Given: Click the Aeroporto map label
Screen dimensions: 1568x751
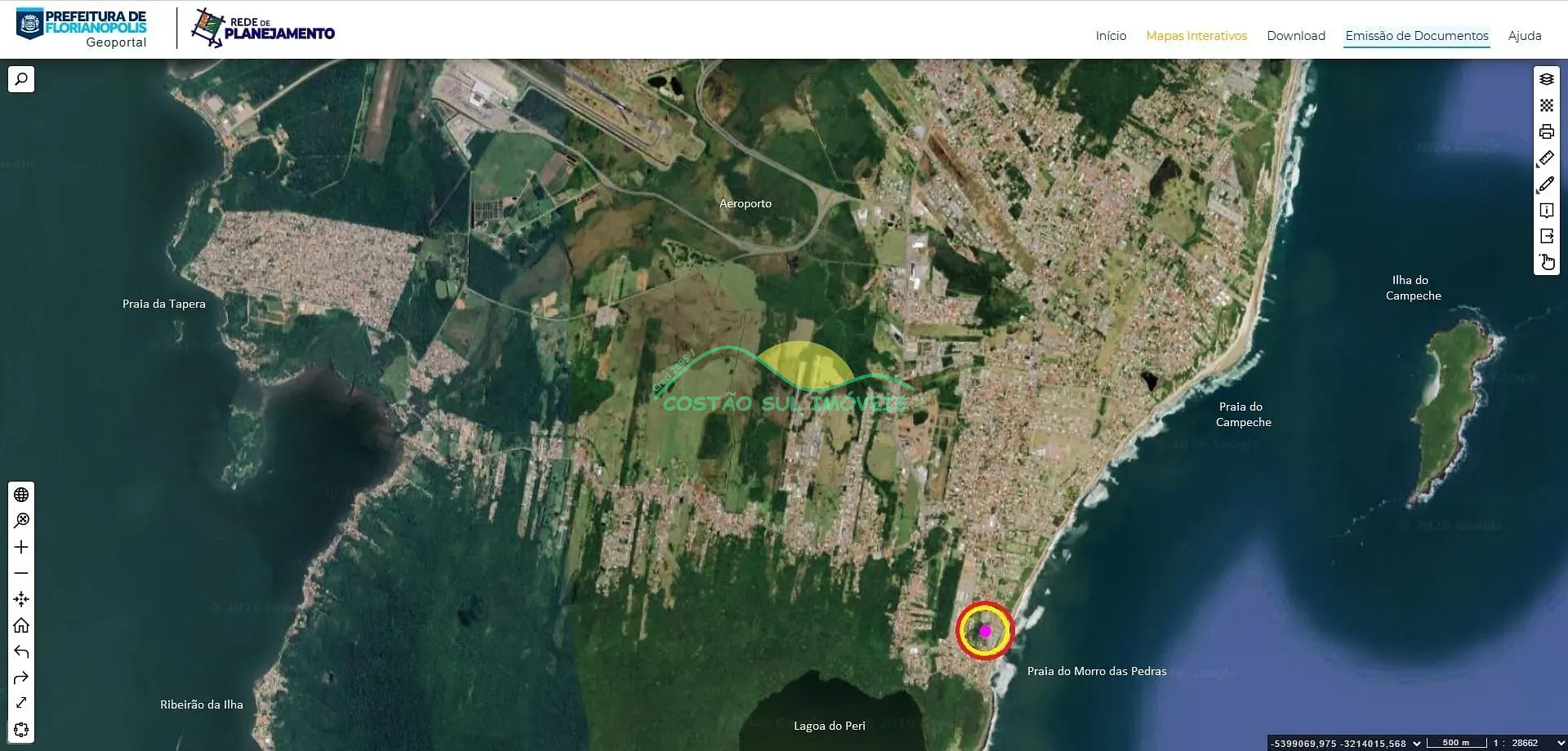Looking at the screenshot, I should click(x=745, y=203).
